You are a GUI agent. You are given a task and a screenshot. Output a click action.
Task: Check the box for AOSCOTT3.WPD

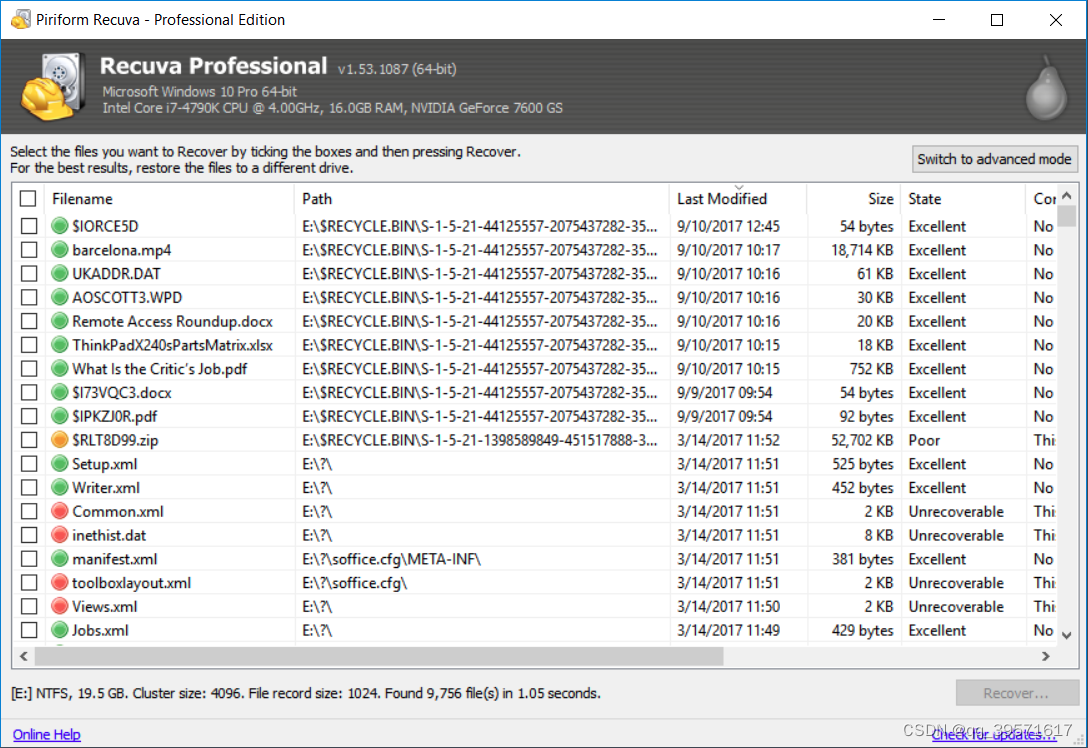[28, 298]
